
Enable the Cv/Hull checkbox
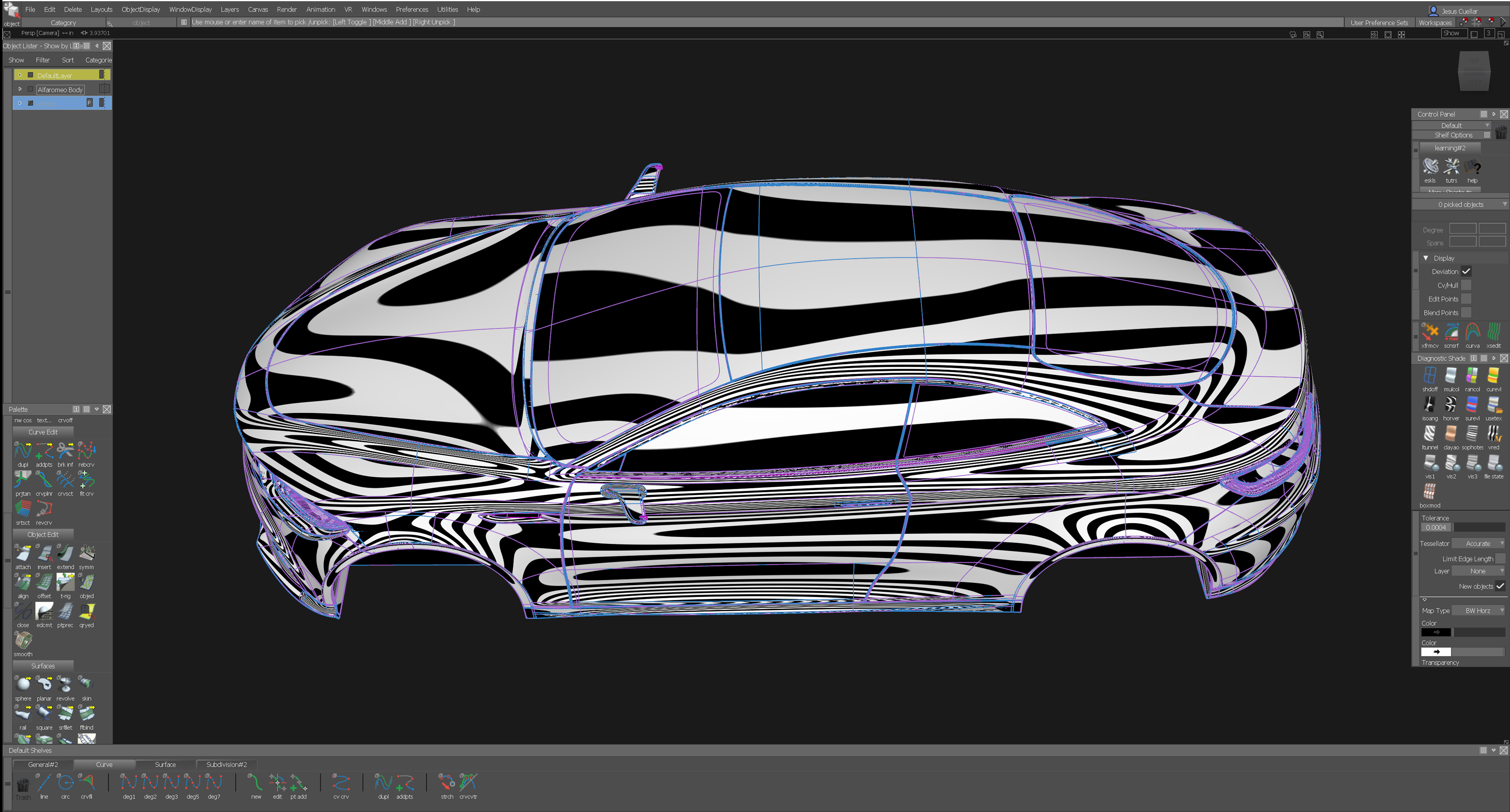click(x=1466, y=285)
